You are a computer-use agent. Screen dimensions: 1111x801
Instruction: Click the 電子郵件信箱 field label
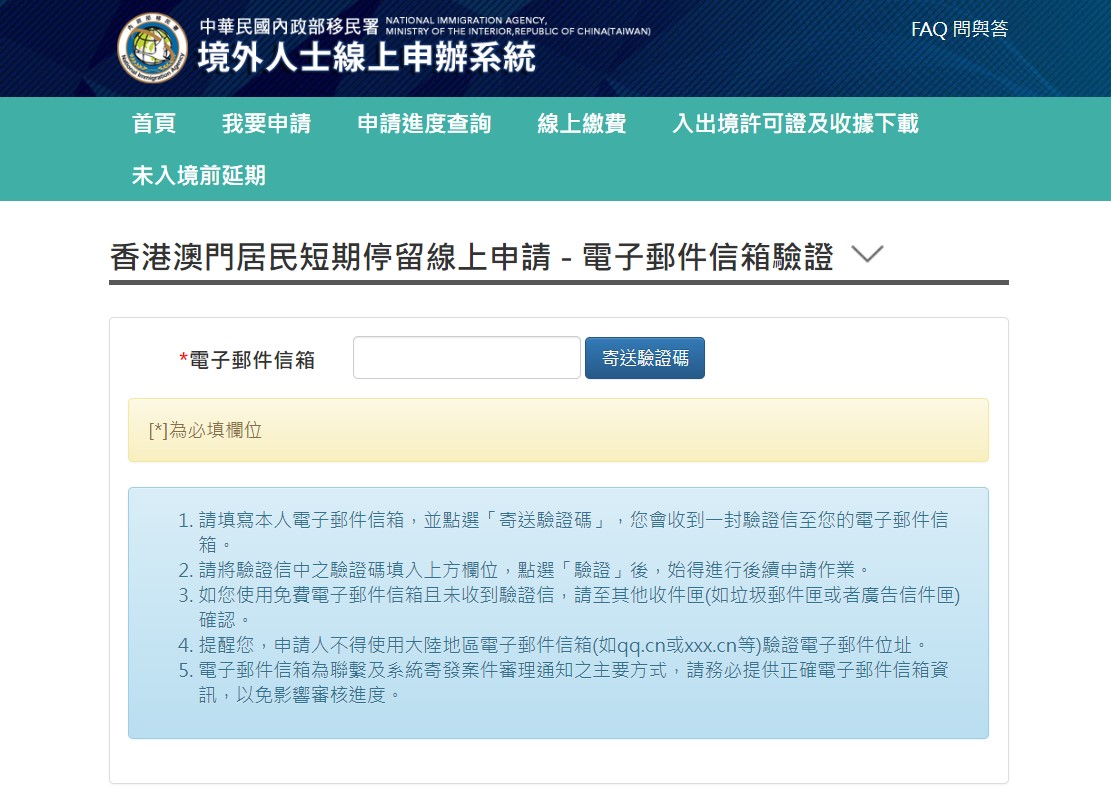click(251, 360)
